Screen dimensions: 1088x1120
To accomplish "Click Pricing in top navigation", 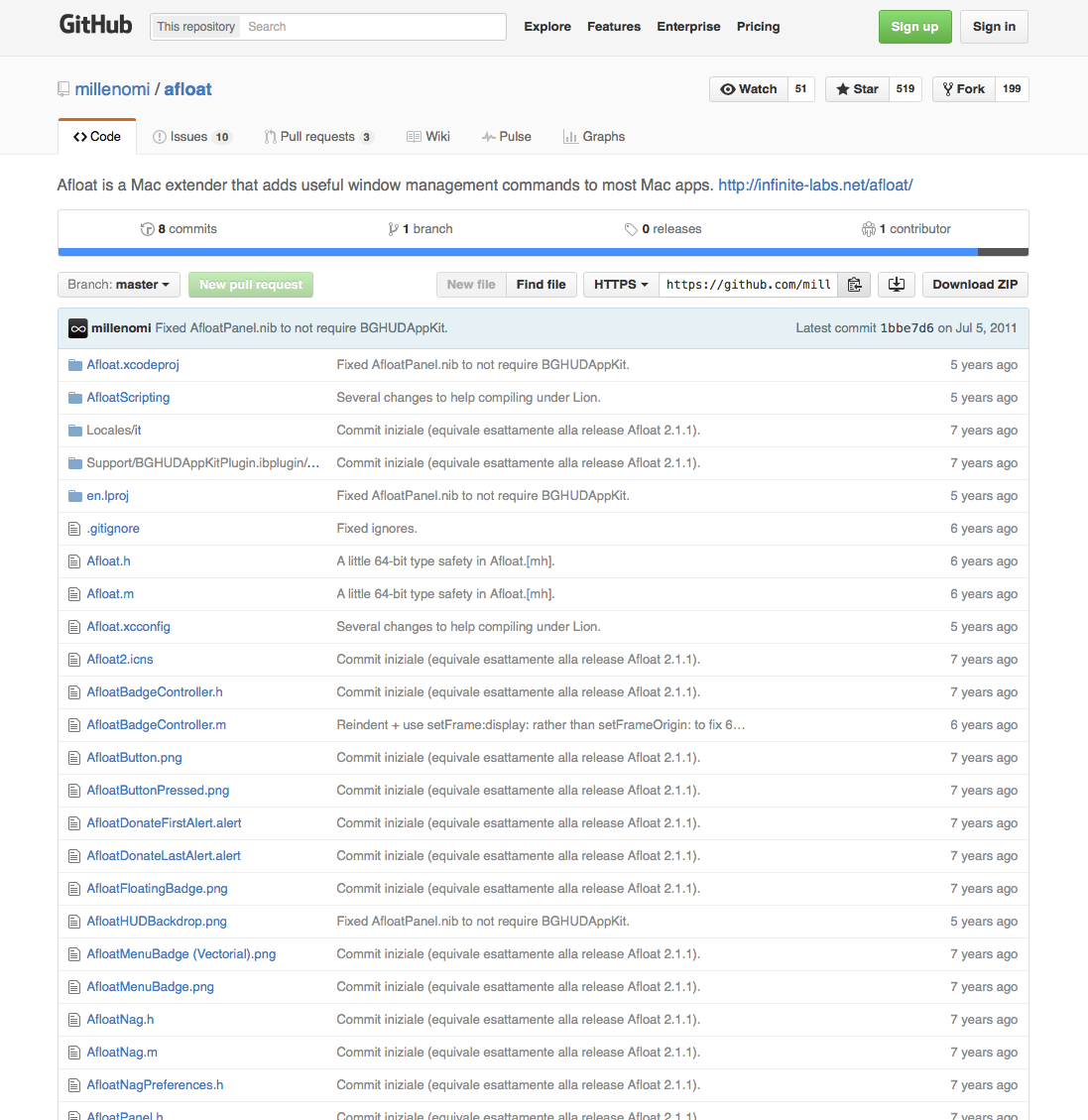I will [x=758, y=27].
